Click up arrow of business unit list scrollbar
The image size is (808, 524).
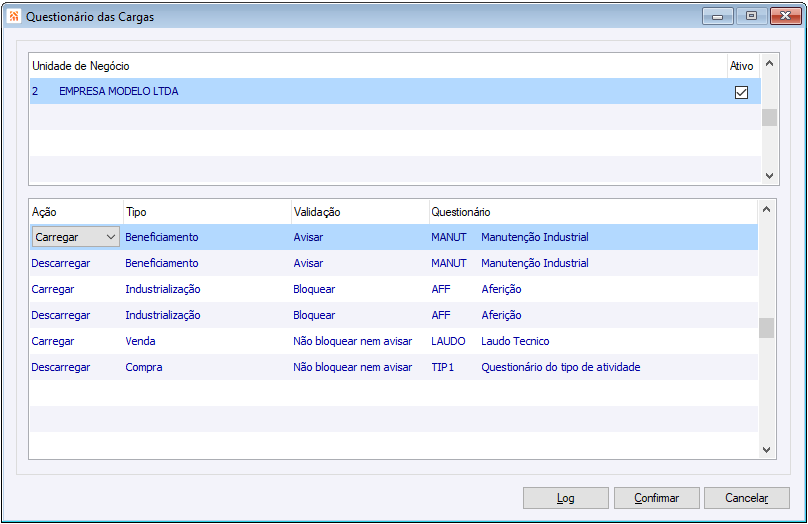769,63
